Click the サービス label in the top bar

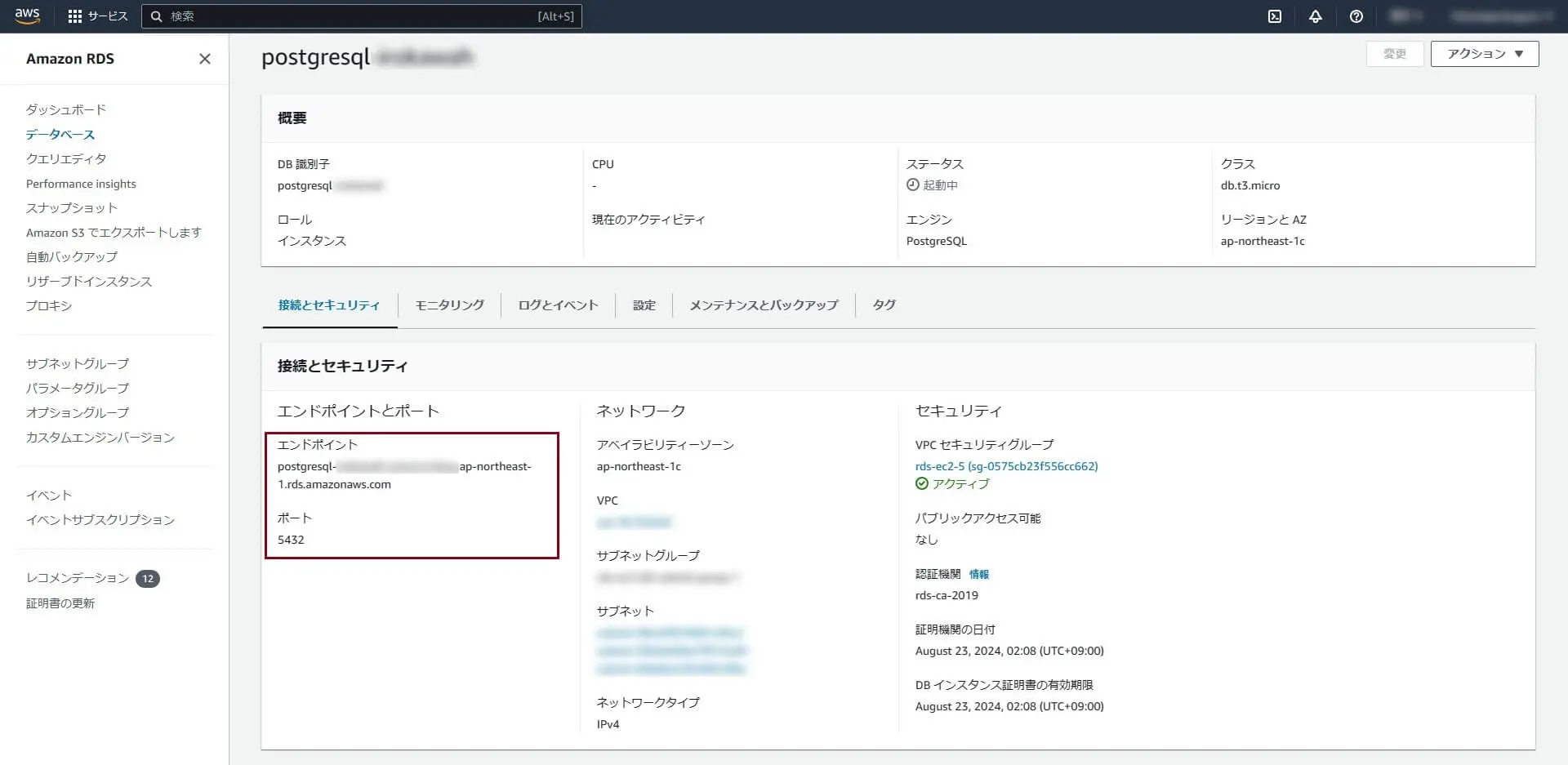coord(108,16)
